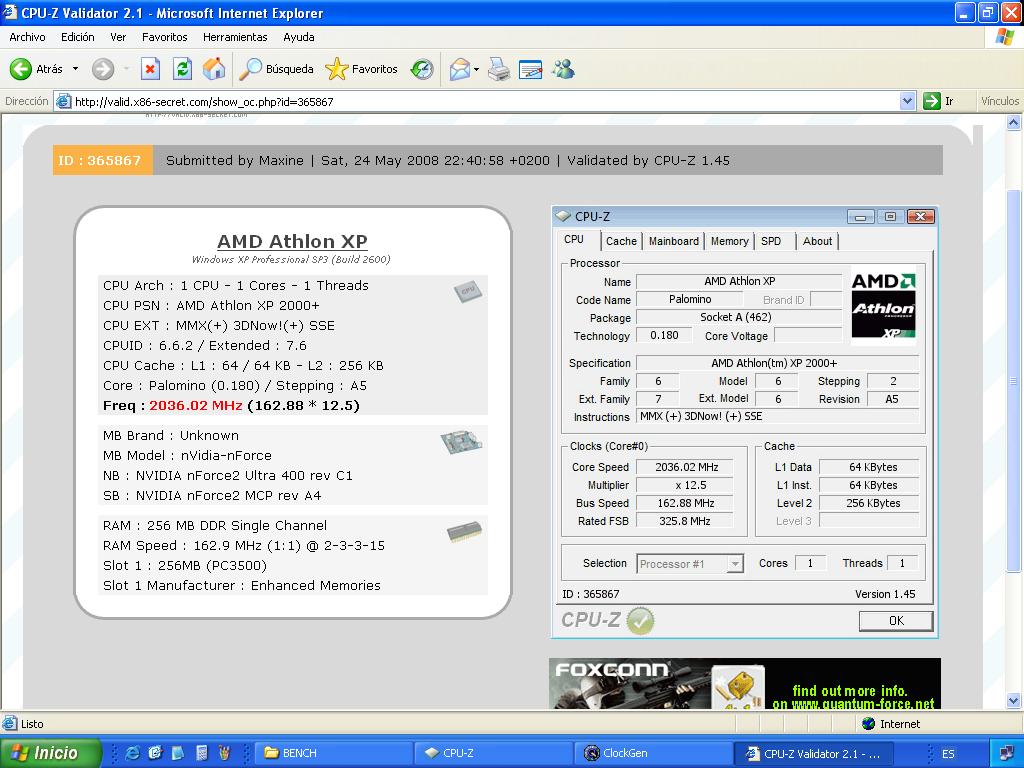The width and height of the screenshot is (1024, 768).
Task: Select the Memory tab in CPU-Z image
Action: pos(729,241)
